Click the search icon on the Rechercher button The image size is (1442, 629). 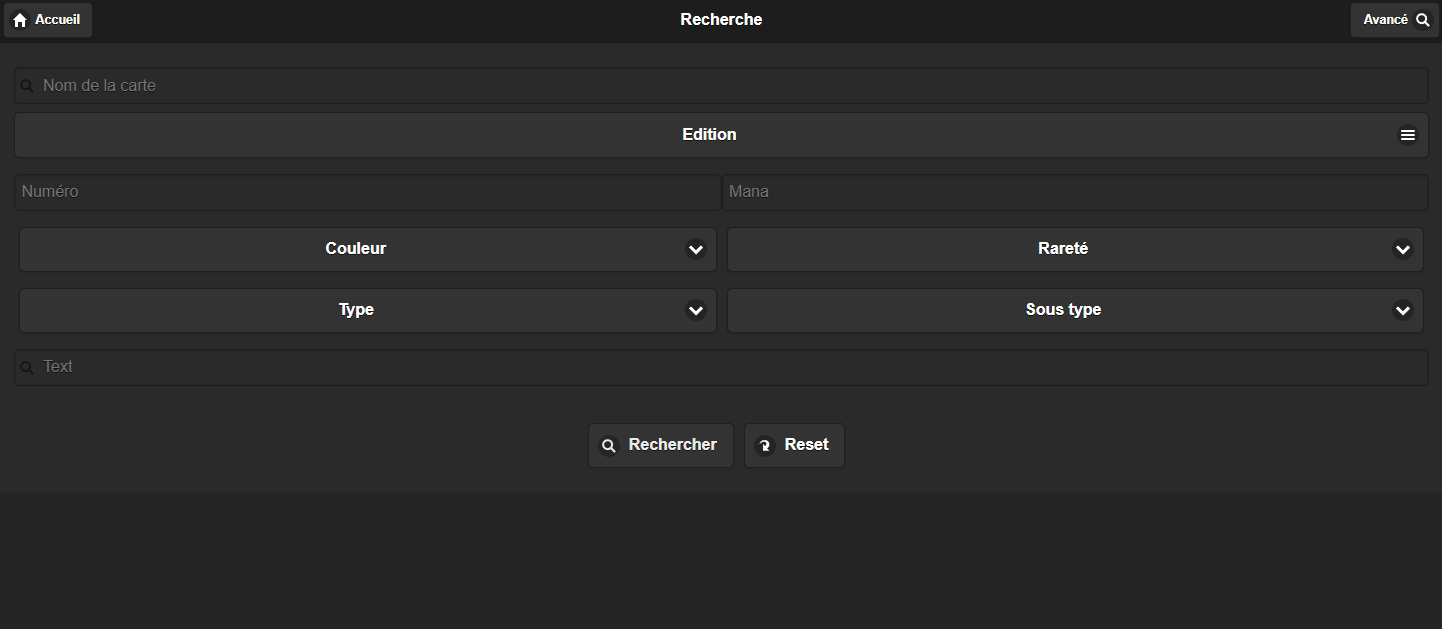tap(608, 446)
